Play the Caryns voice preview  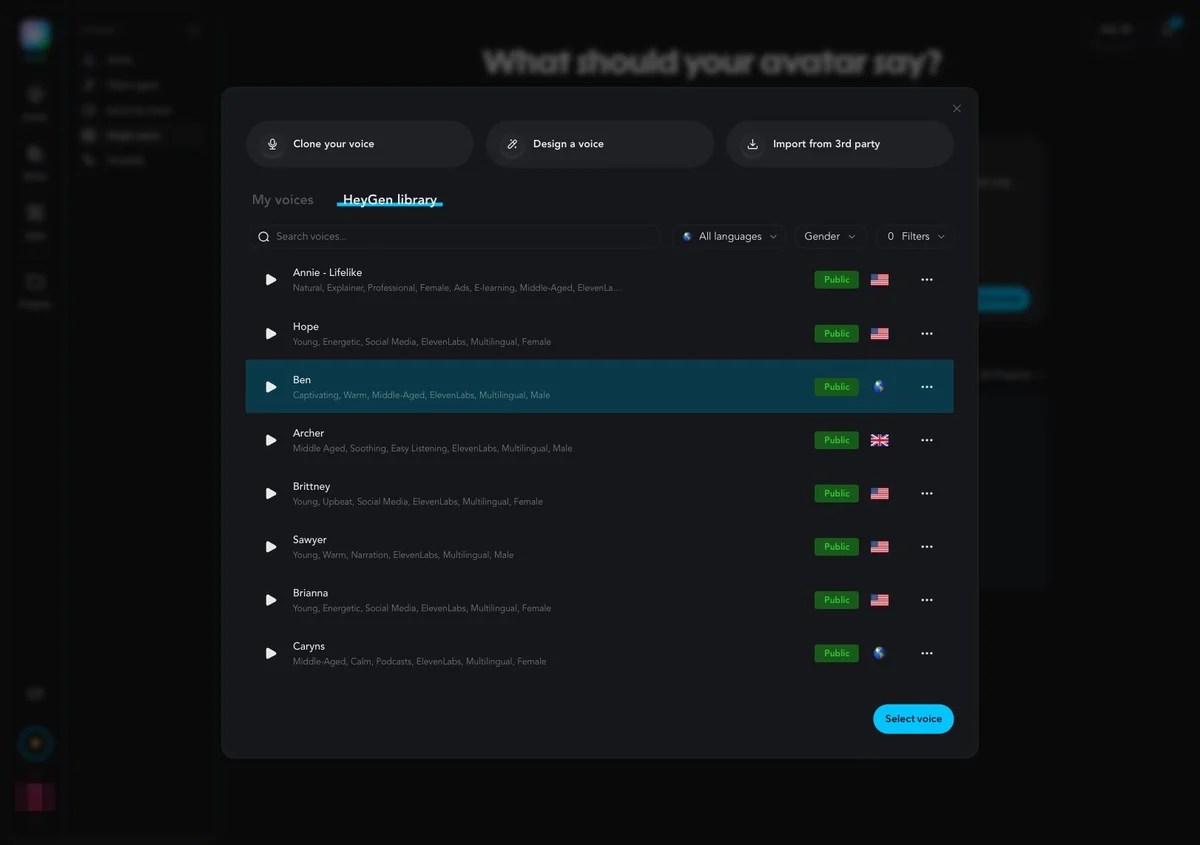(x=271, y=654)
